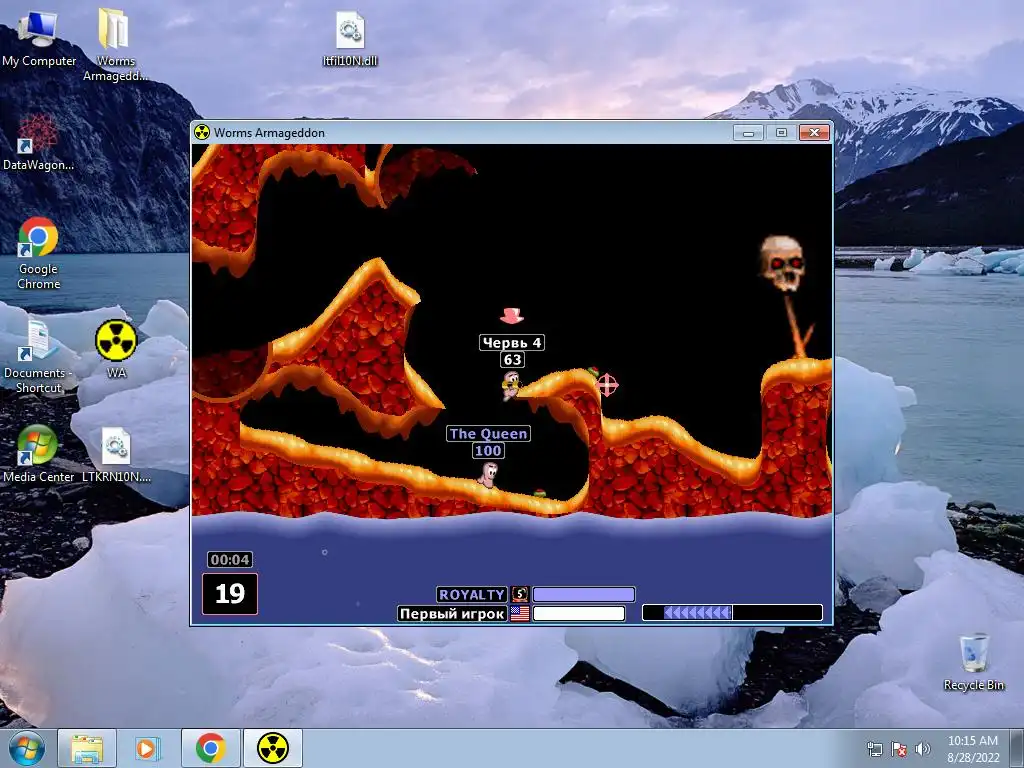Open the Documents - Shortcut desktop icon
The height and width of the screenshot is (768, 1024).
tap(38, 357)
